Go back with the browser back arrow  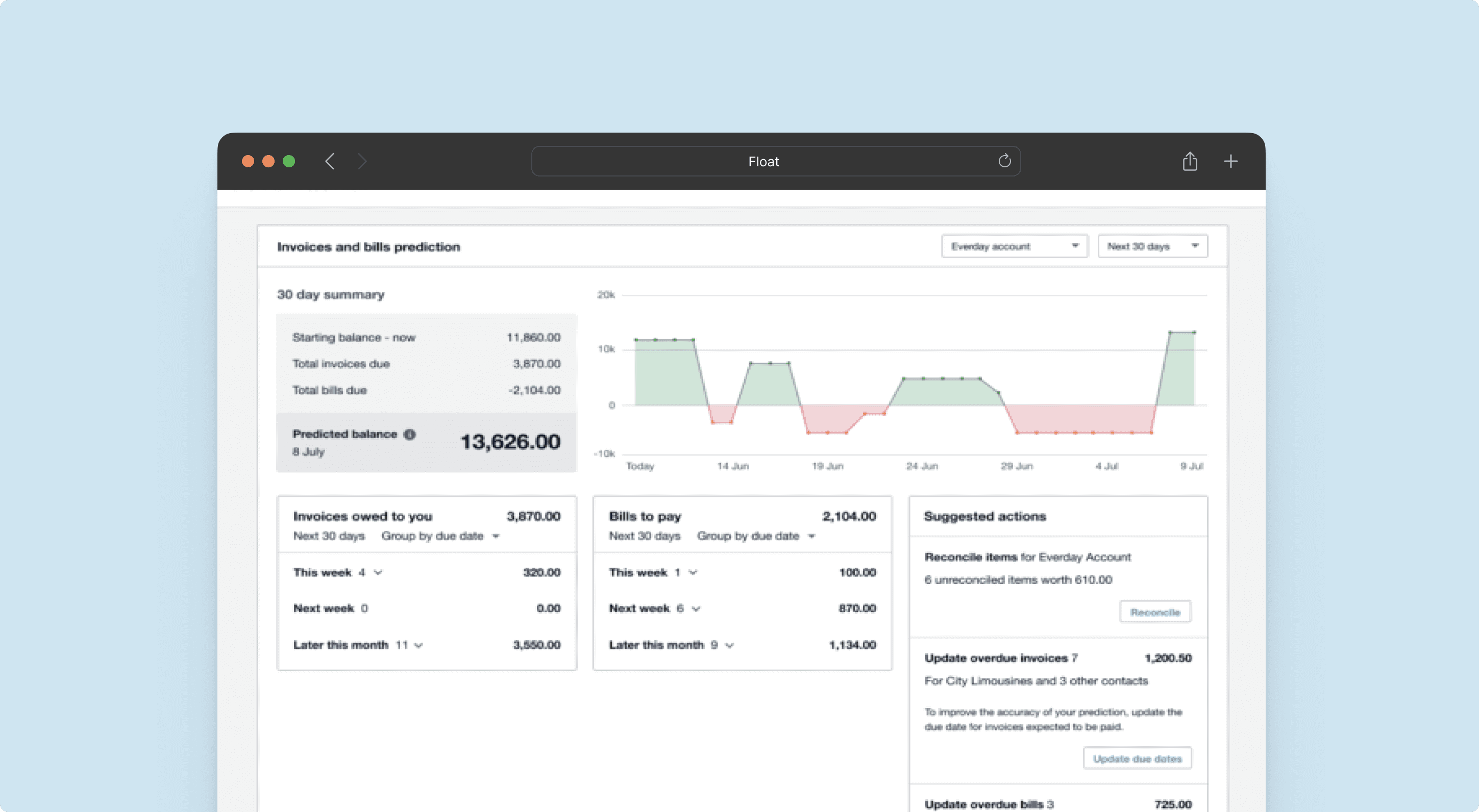pyautogui.click(x=330, y=161)
